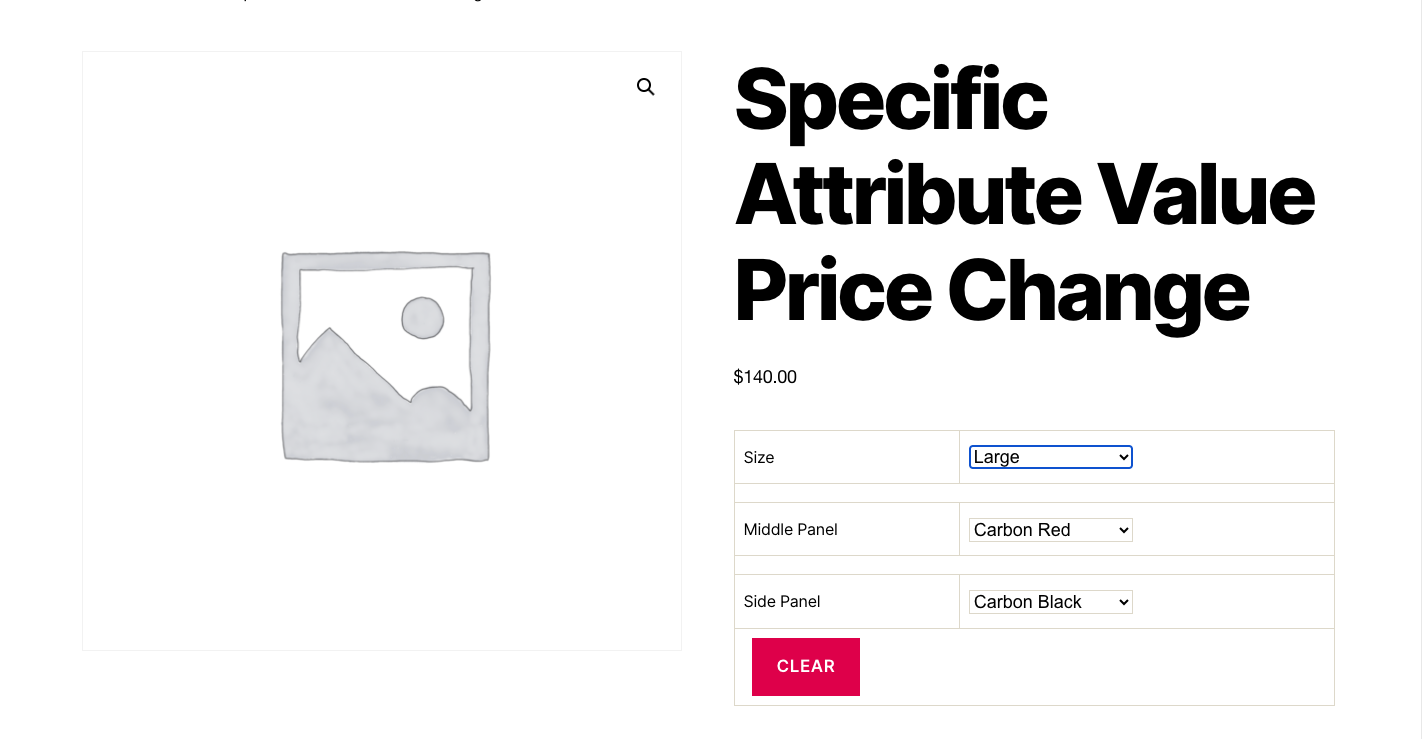The height and width of the screenshot is (739, 1422).
Task: Open the Size dropdown showing Large
Action: 1050,457
